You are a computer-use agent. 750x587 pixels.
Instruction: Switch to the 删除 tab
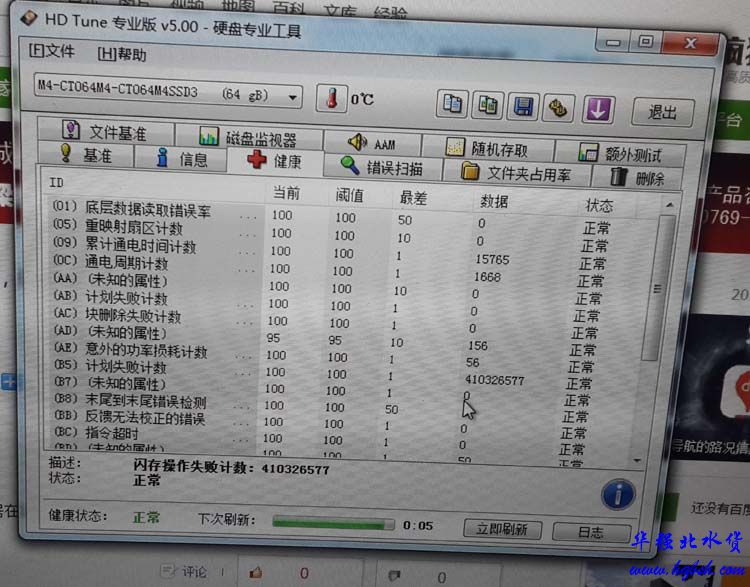coord(637,177)
